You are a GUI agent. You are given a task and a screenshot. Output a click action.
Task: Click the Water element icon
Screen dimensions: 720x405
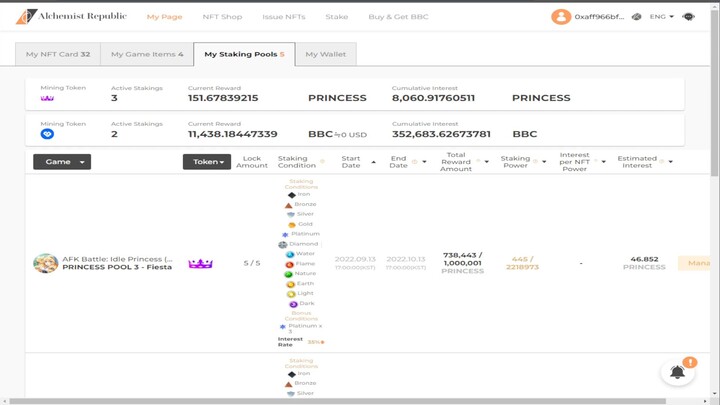290,254
